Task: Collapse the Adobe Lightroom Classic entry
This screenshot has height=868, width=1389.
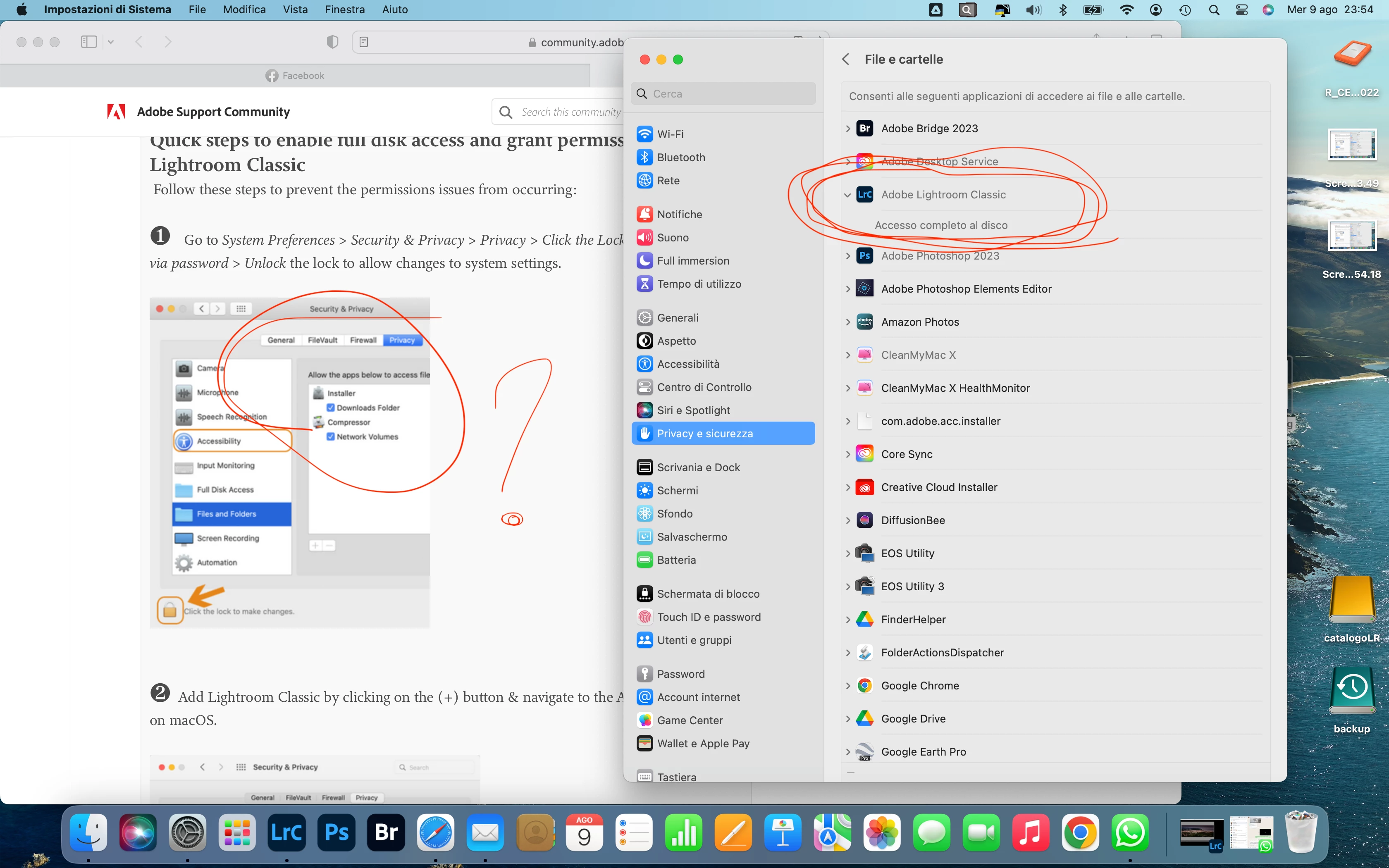Action: tap(848, 195)
